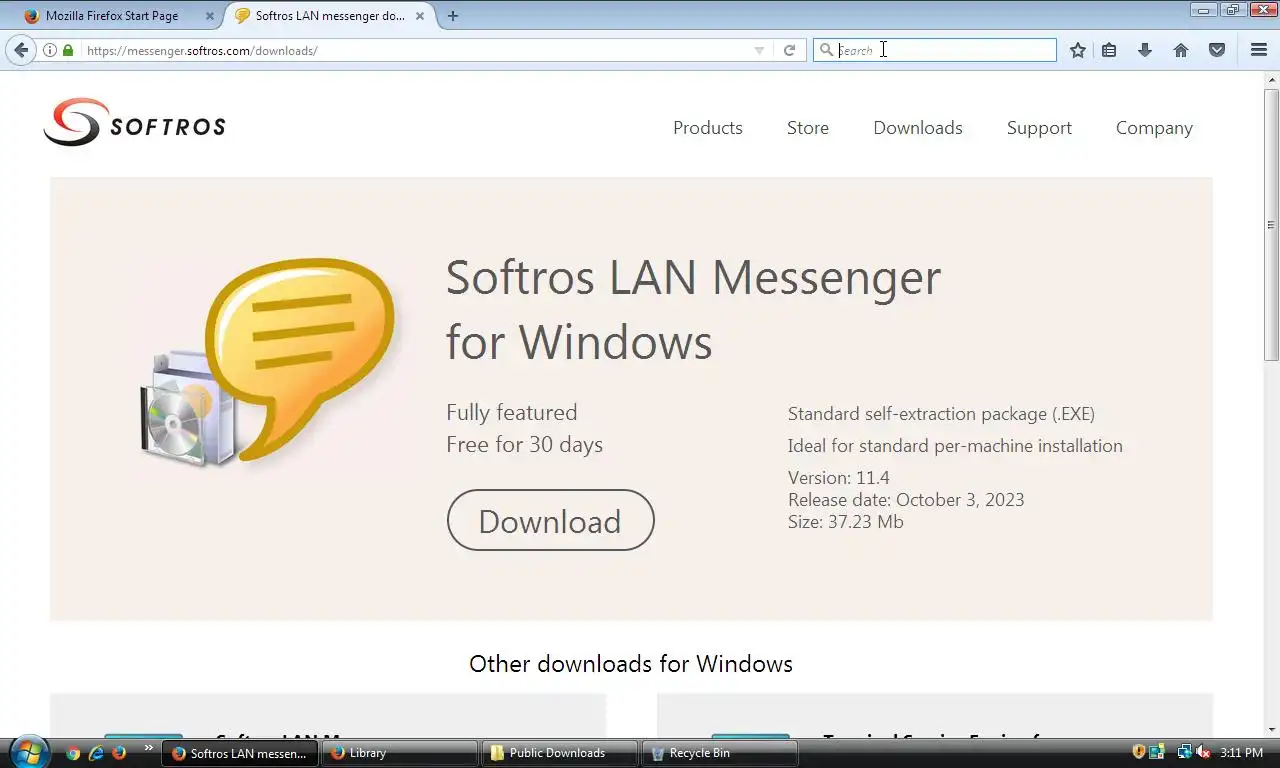Open the Windows Start orb

27,752
